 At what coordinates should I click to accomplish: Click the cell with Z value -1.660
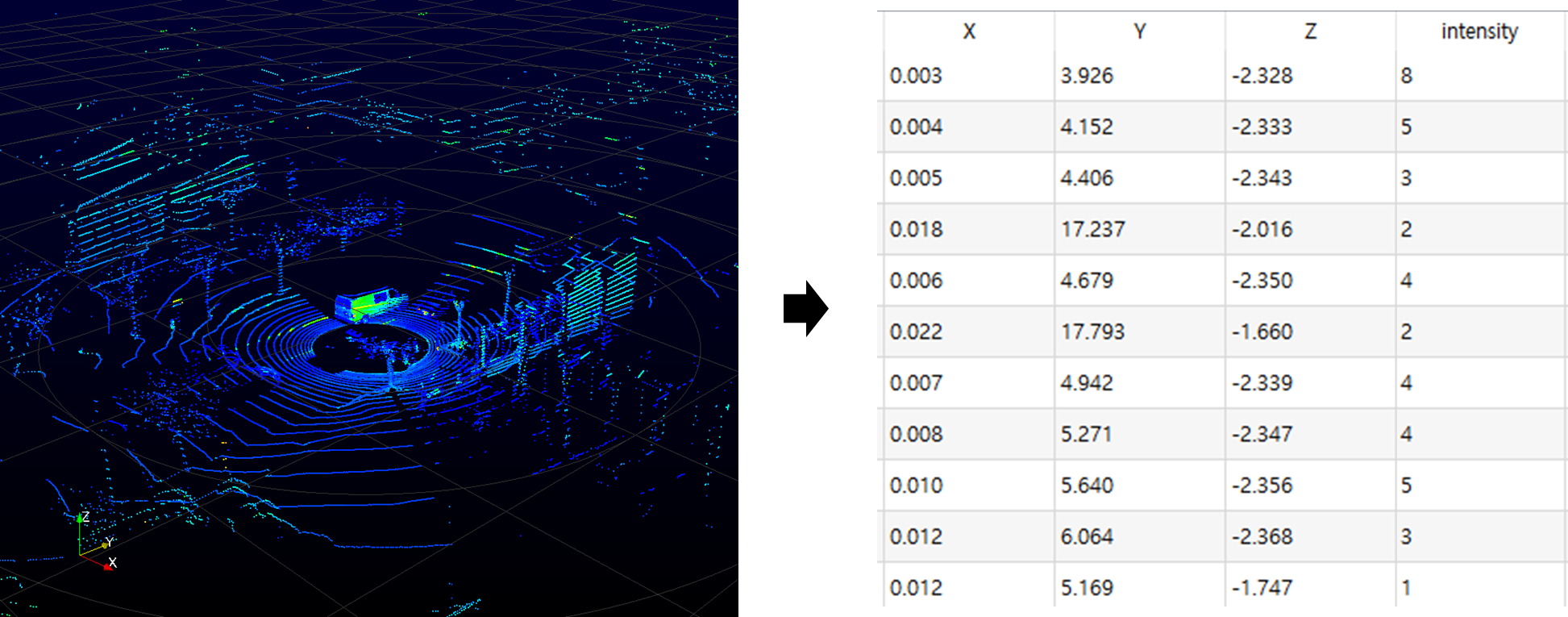[1262, 332]
